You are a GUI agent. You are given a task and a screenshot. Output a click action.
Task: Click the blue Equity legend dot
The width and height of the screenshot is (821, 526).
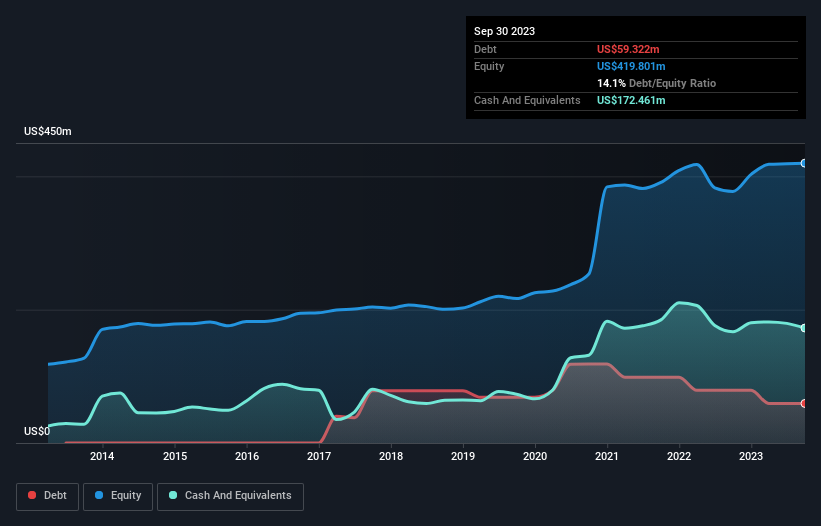(99, 495)
